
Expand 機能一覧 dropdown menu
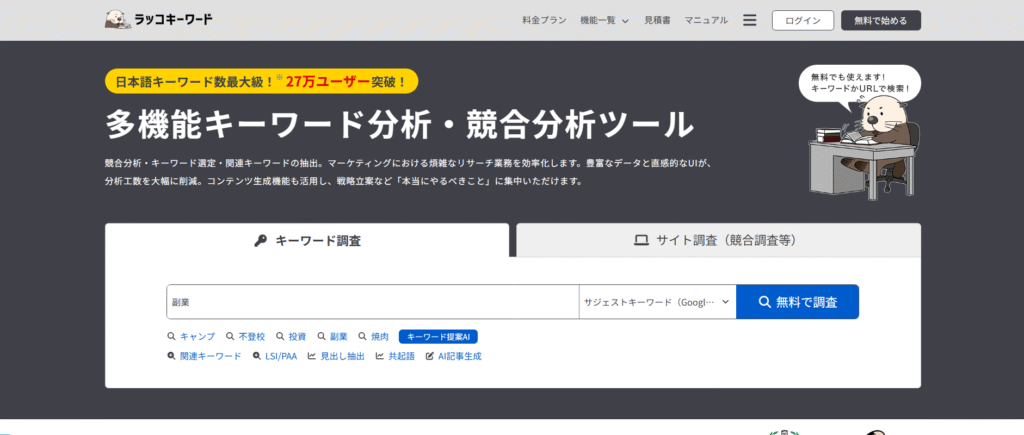[x=604, y=20]
